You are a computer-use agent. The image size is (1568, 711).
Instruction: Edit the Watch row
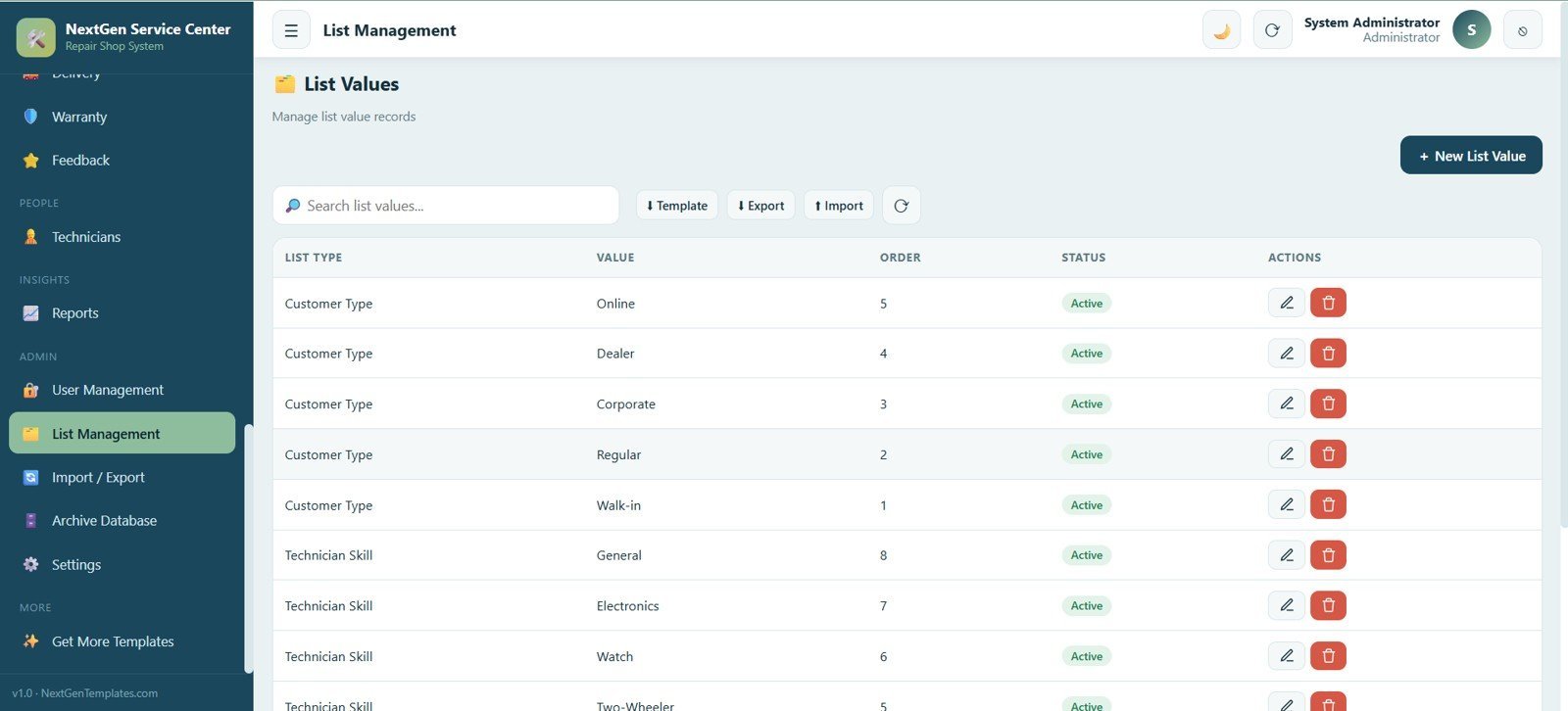pyautogui.click(x=1286, y=656)
